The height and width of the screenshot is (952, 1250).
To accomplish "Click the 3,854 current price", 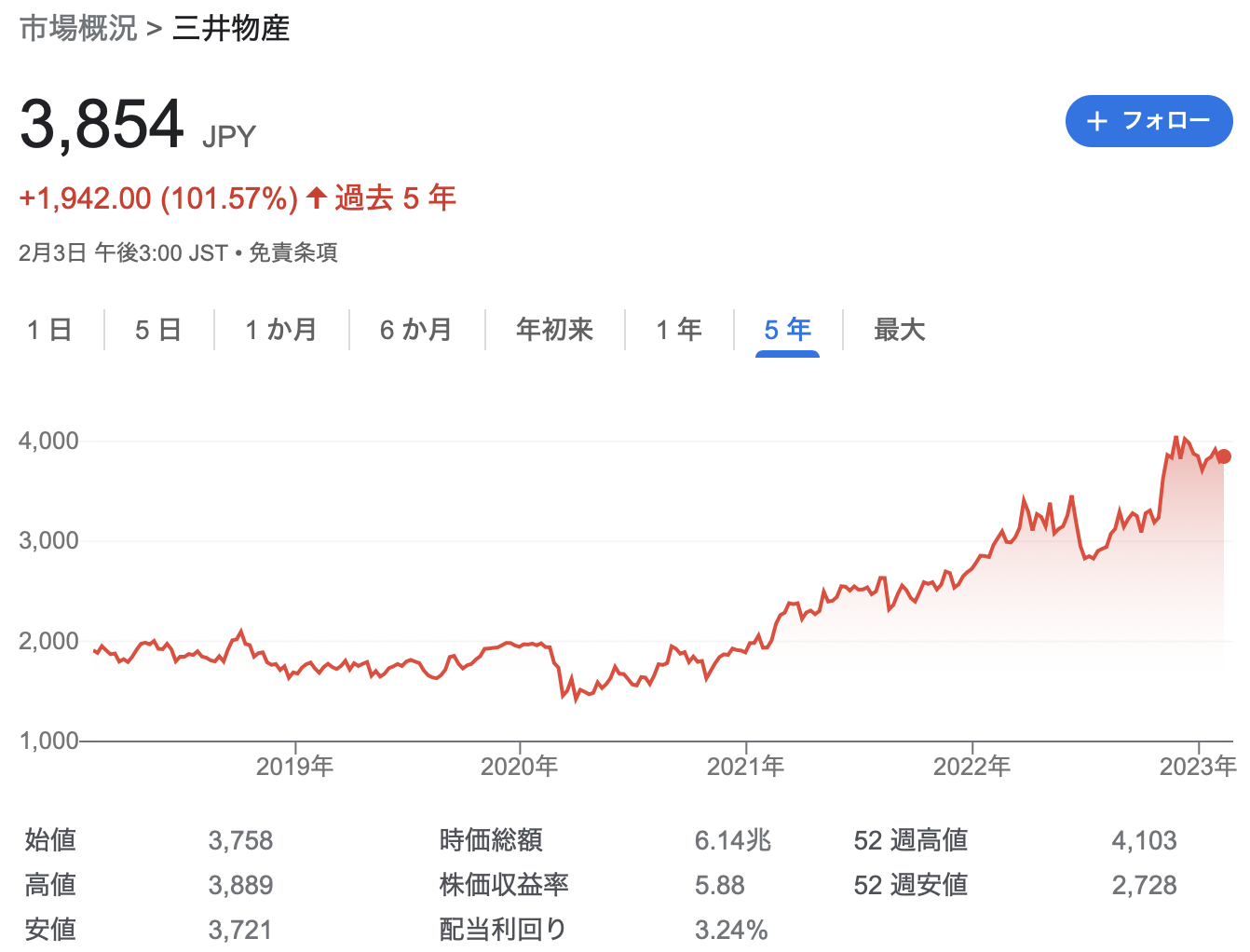I will 102,124.
